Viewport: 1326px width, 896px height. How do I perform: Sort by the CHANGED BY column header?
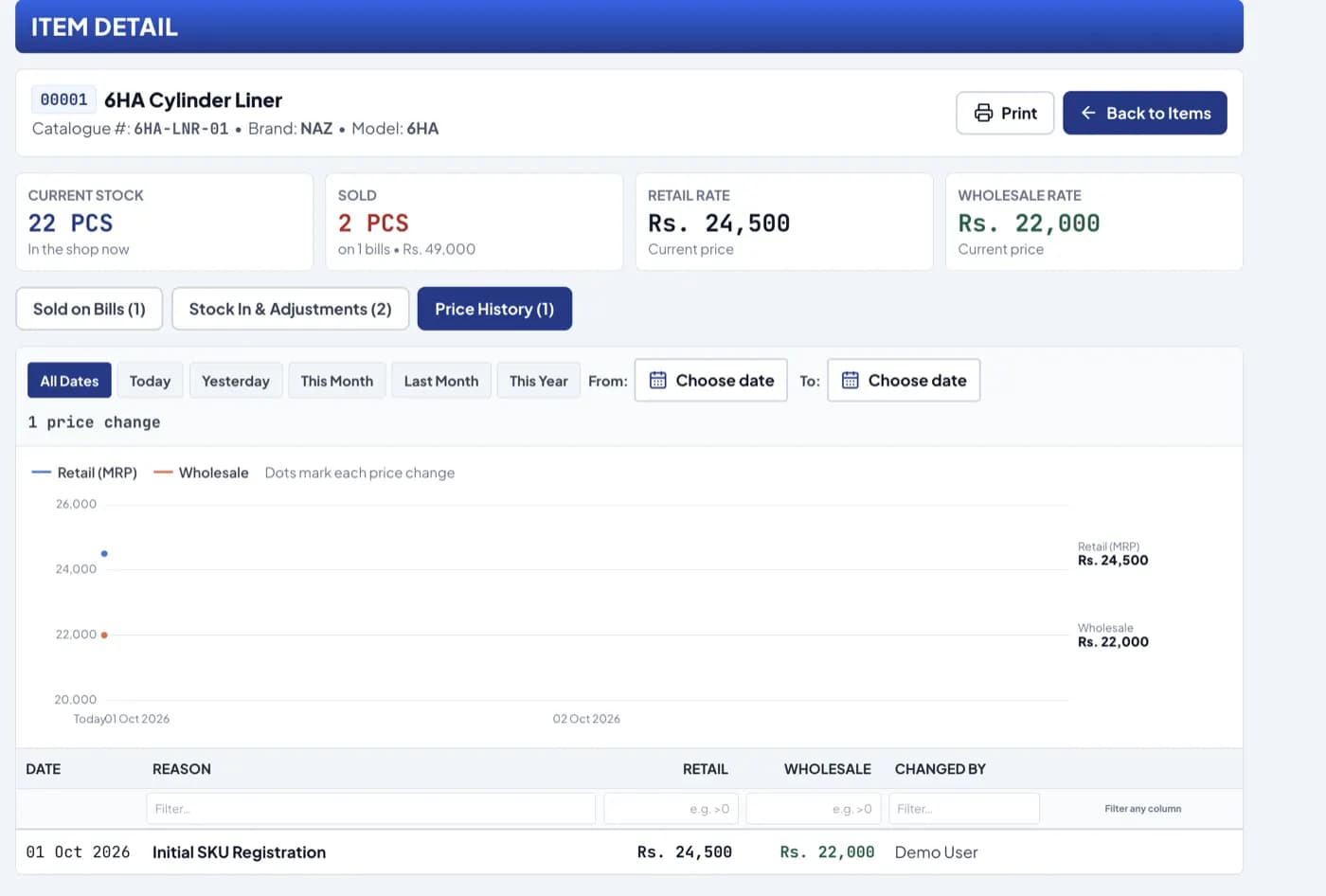pyautogui.click(x=941, y=769)
